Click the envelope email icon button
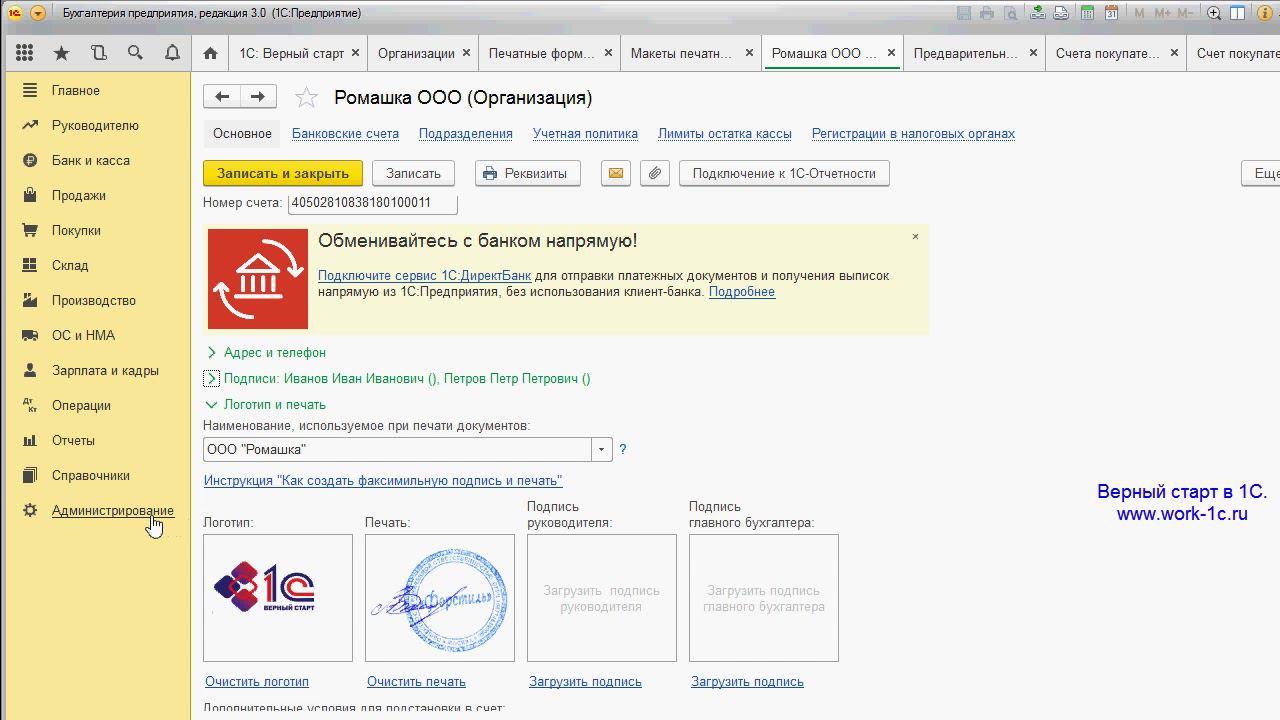The width and height of the screenshot is (1280, 720). click(616, 173)
